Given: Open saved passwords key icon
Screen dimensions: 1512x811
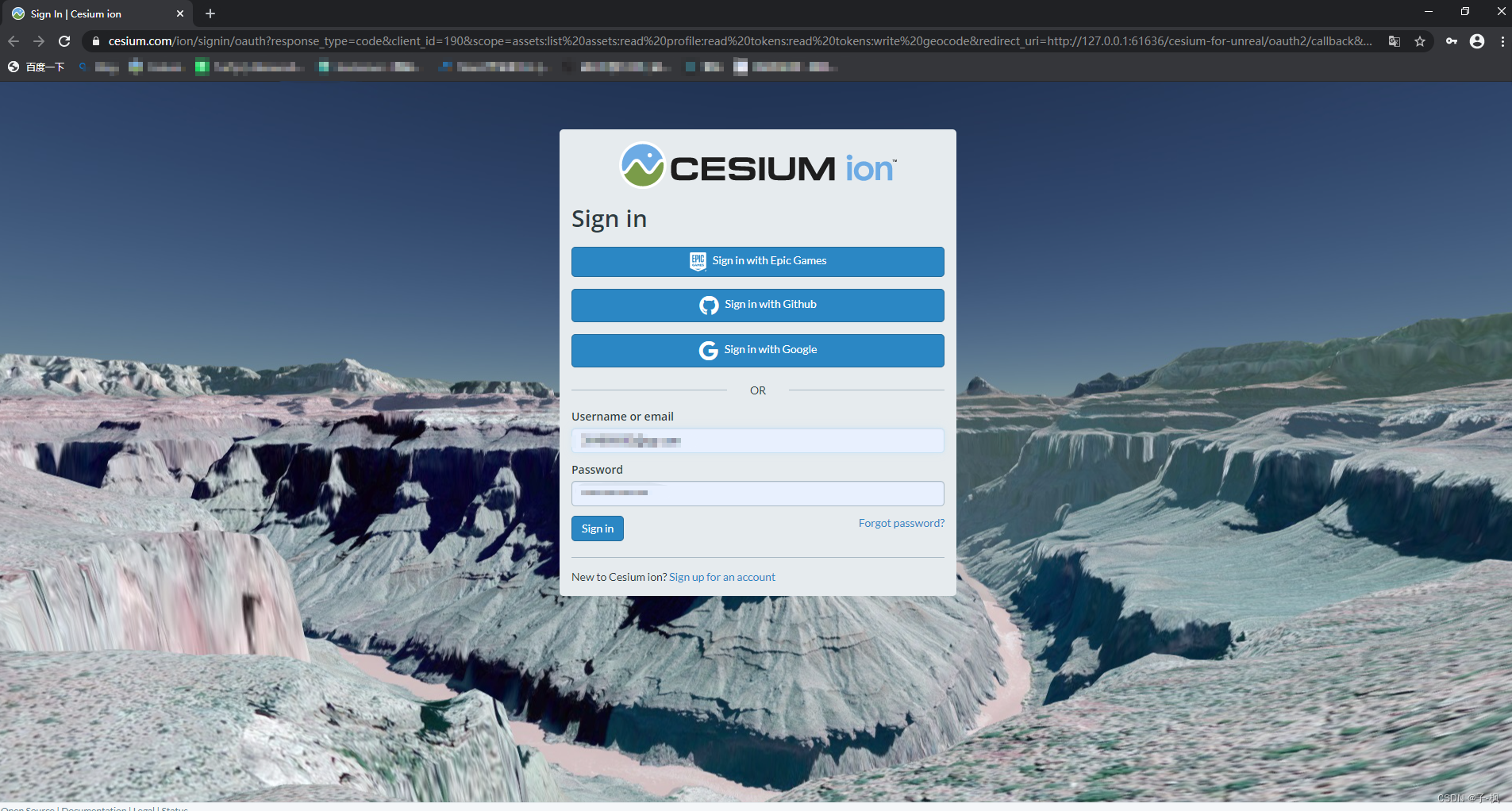Looking at the screenshot, I should (x=1452, y=41).
